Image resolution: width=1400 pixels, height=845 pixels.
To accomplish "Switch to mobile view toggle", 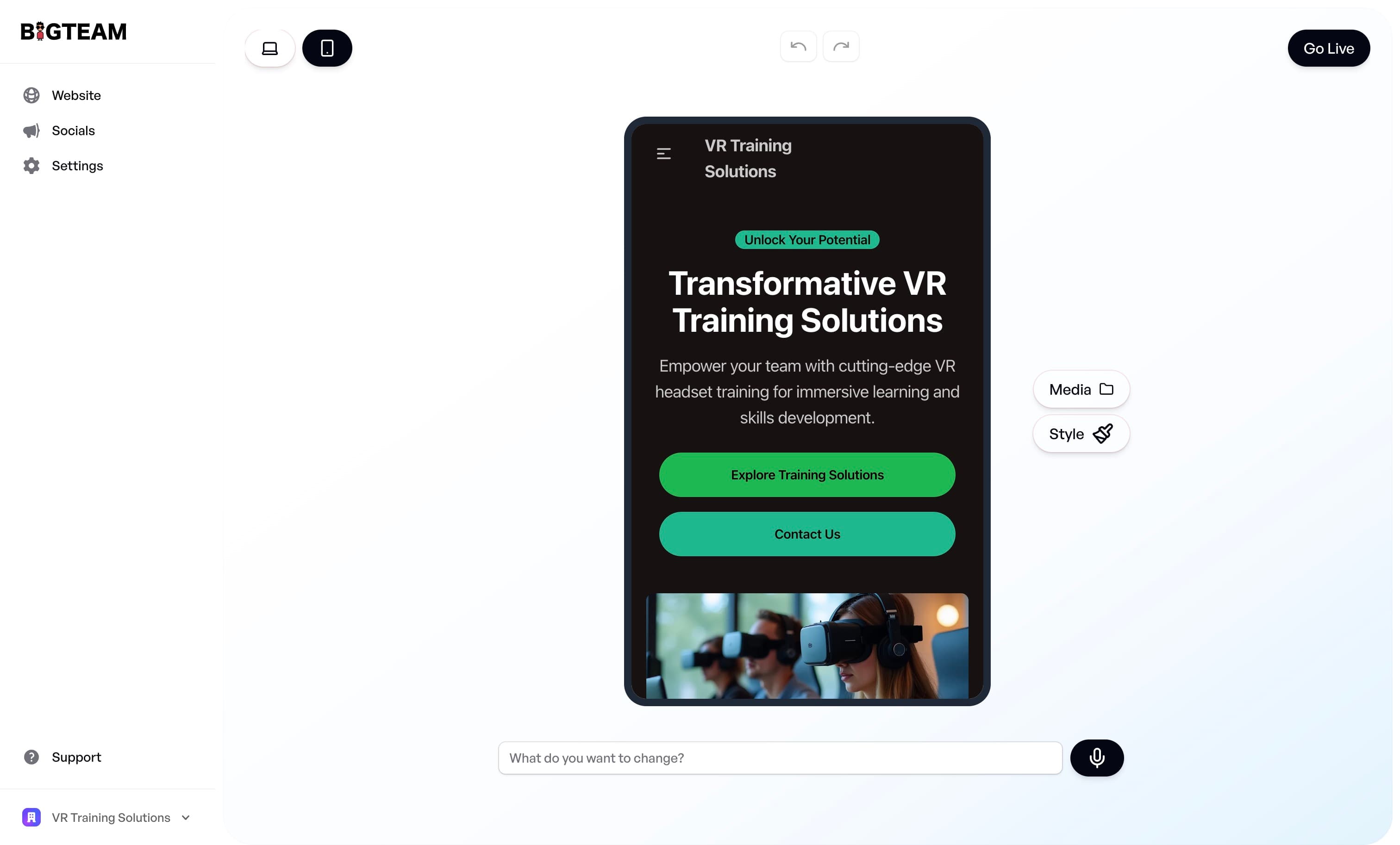I will (326, 47).
